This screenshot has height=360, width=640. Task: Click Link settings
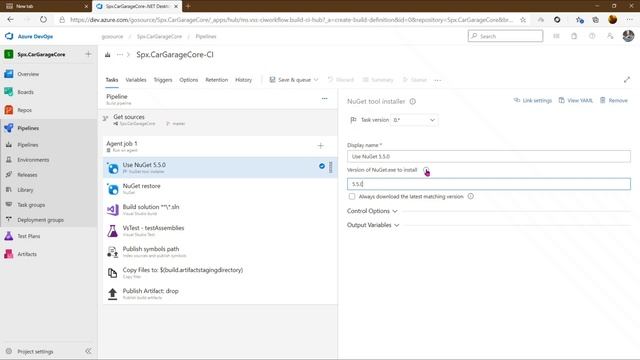(533, 100)
